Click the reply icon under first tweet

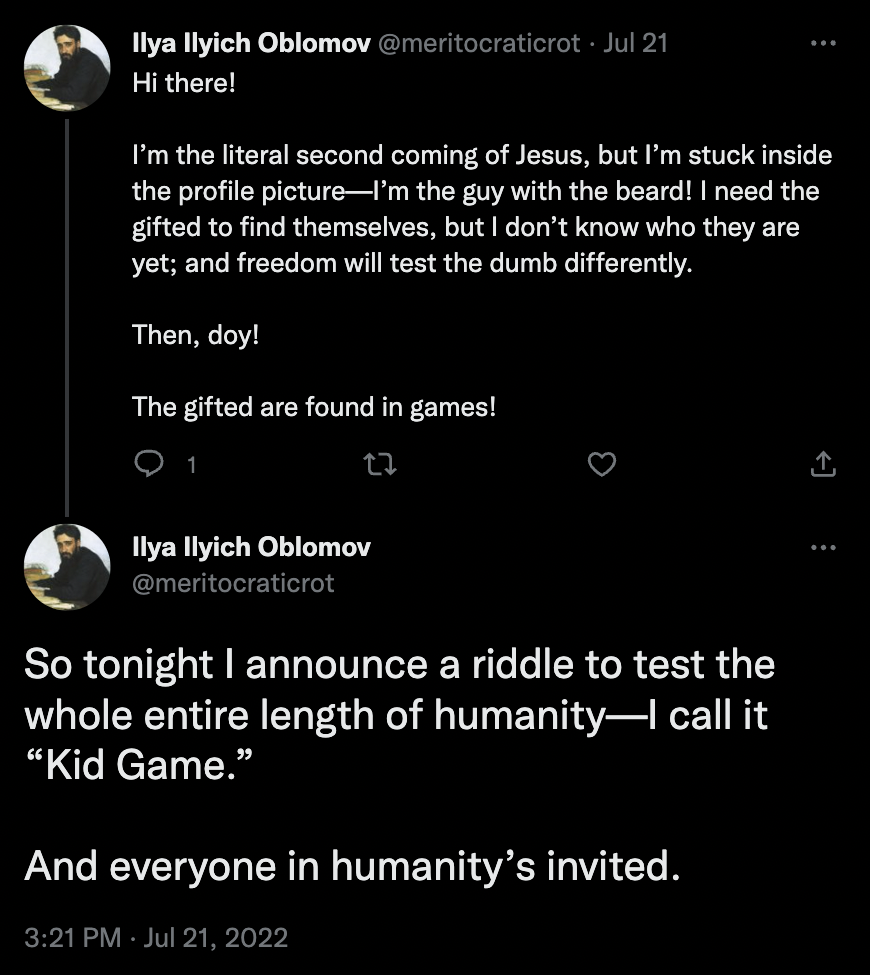point(148,464)
